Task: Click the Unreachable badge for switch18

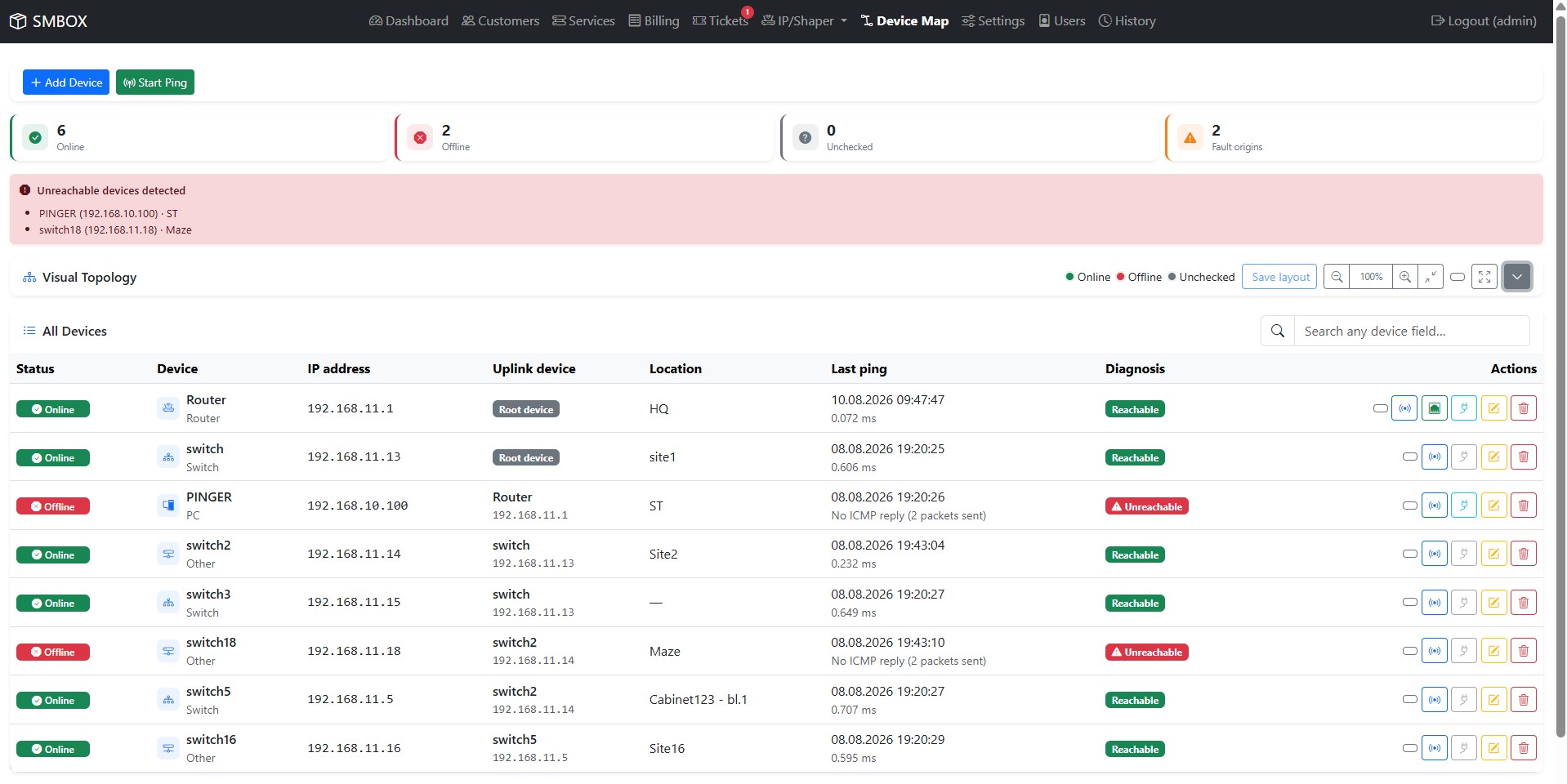Action: (1147, 652)
